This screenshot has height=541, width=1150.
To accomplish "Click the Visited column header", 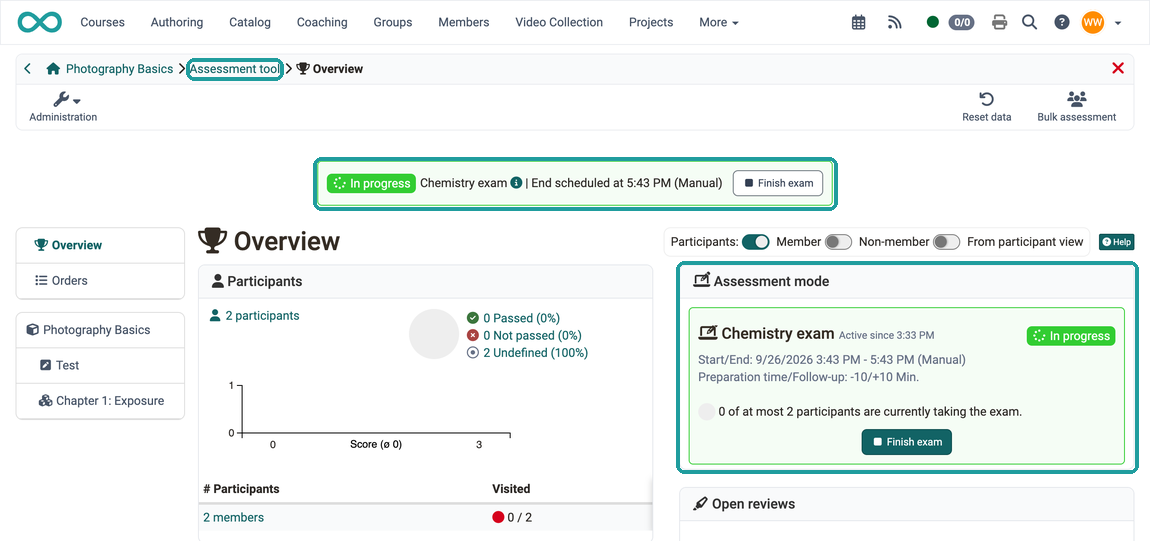I will point(511,489).
